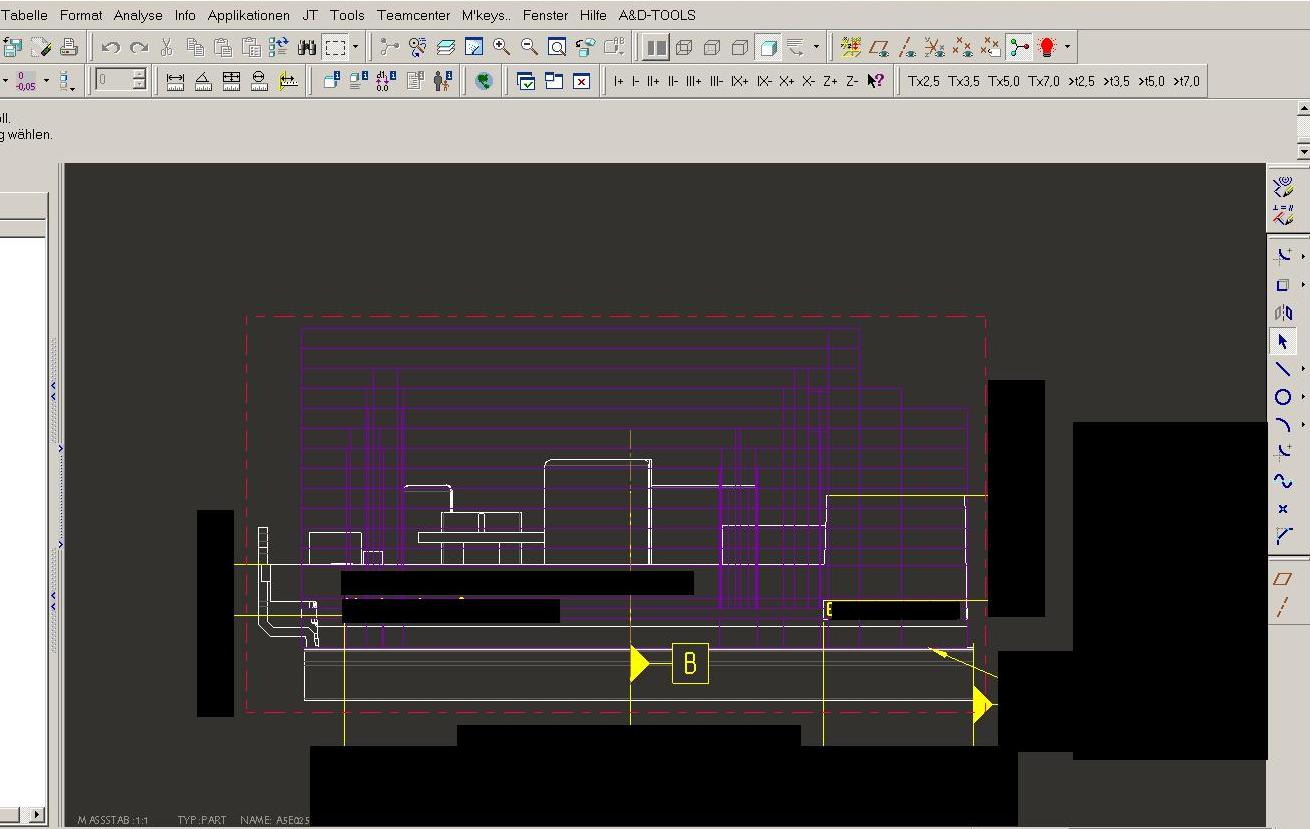Click the >t3,5 button
Screen dimensions: 1310x829
pyautogui.click(x=1116, y=81)
